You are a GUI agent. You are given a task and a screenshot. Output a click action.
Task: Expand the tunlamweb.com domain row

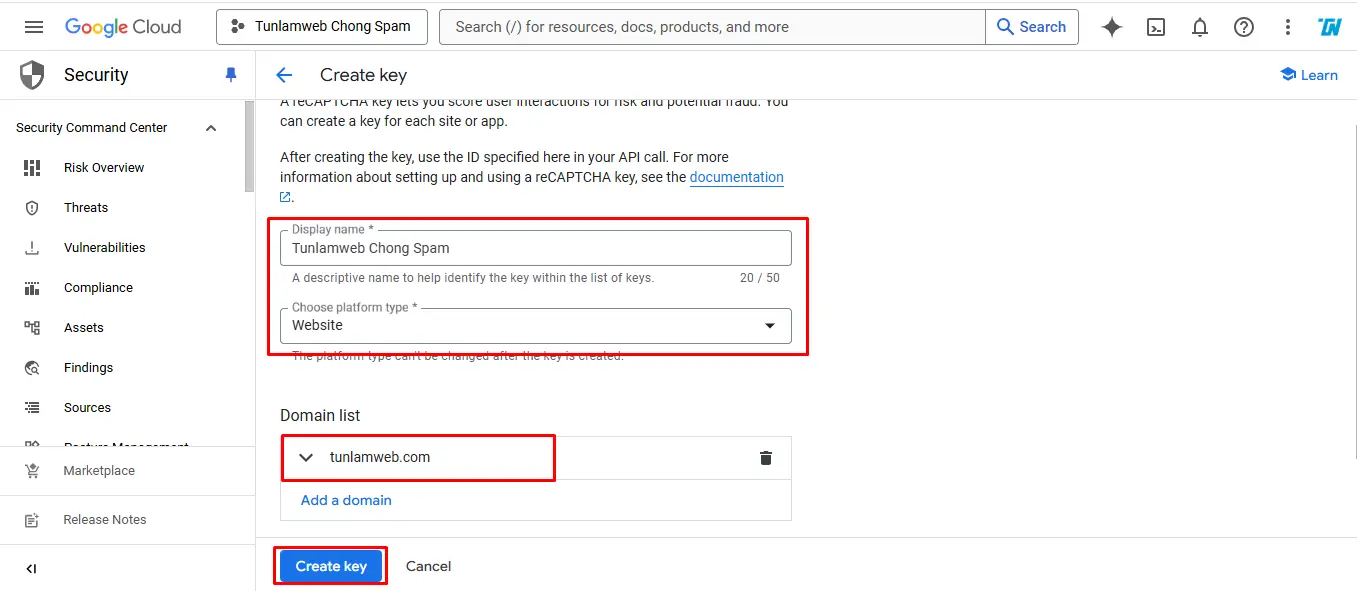click(307, 458)
